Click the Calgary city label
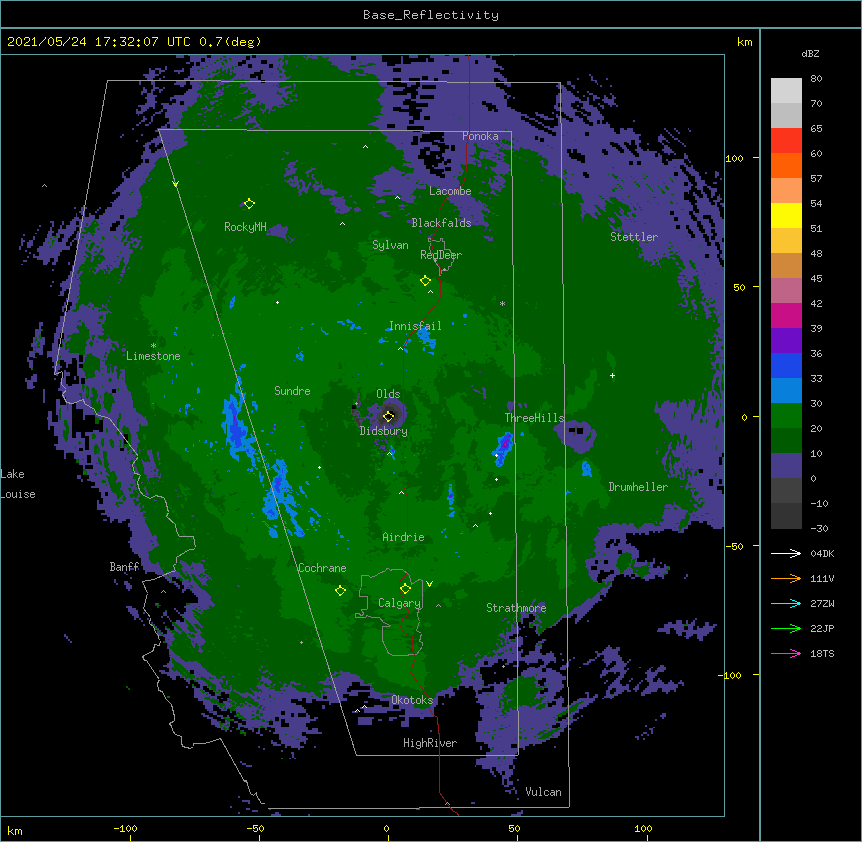The width and height of the screenshot is (862, 842). coord(399,603)
